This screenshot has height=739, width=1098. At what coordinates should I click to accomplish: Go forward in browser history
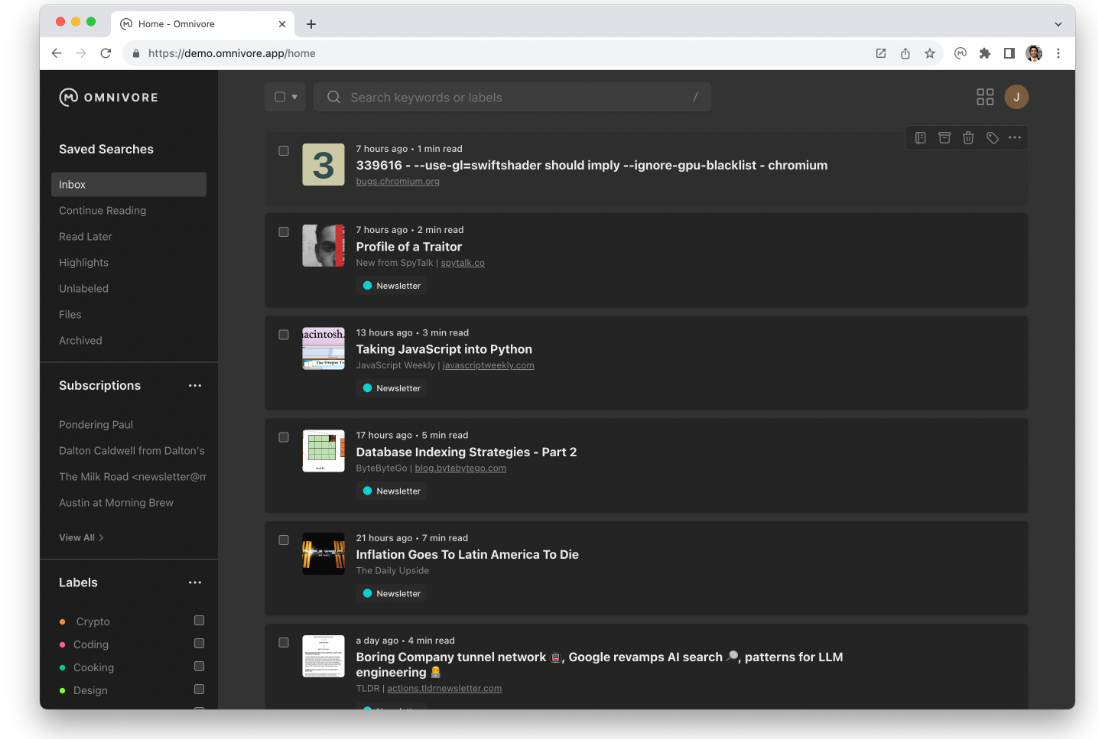coord(81,53)
